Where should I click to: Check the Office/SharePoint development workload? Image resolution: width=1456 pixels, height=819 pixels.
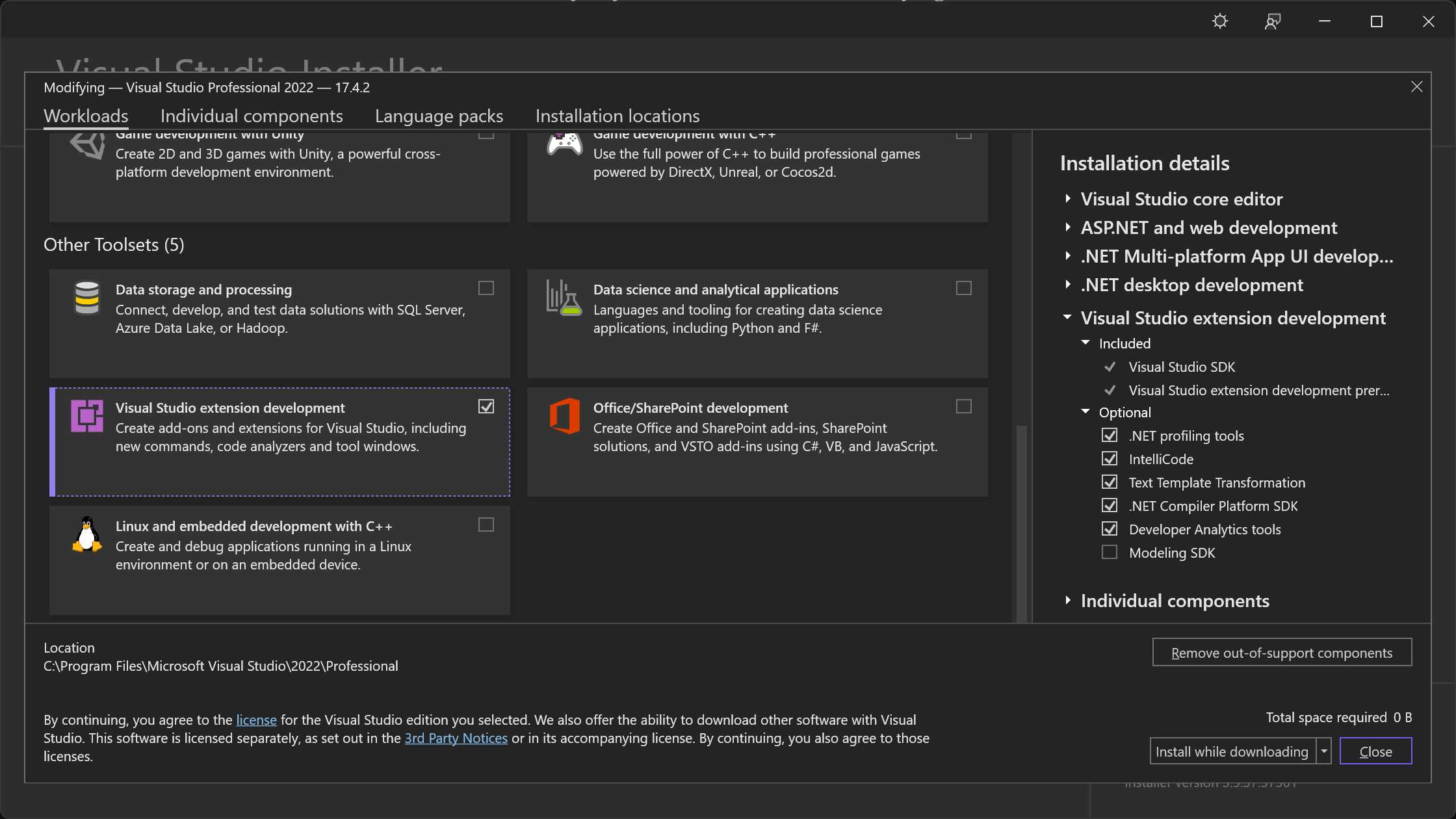coord(964,406)
